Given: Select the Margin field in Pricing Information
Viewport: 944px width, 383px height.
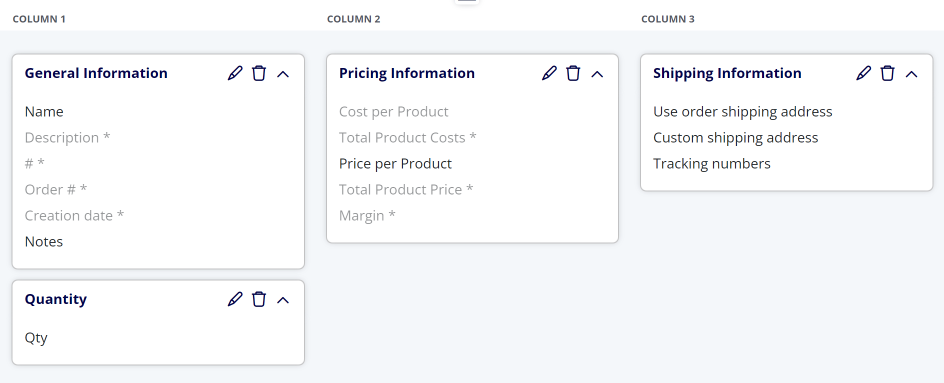Looking at the screenshot, I should pyautogui.click(x=367, y=216).
